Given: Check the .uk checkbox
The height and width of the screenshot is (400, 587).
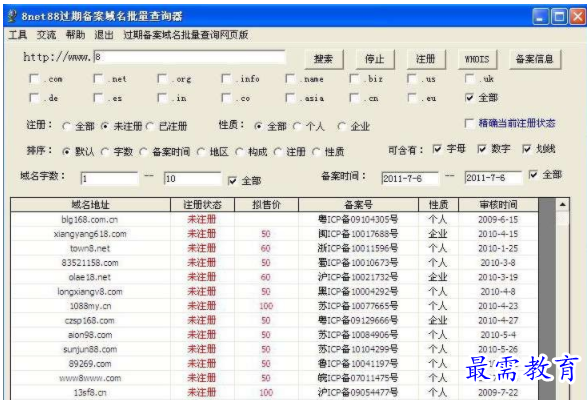Looking at the screenshot, I should click(x=469, y=79).
